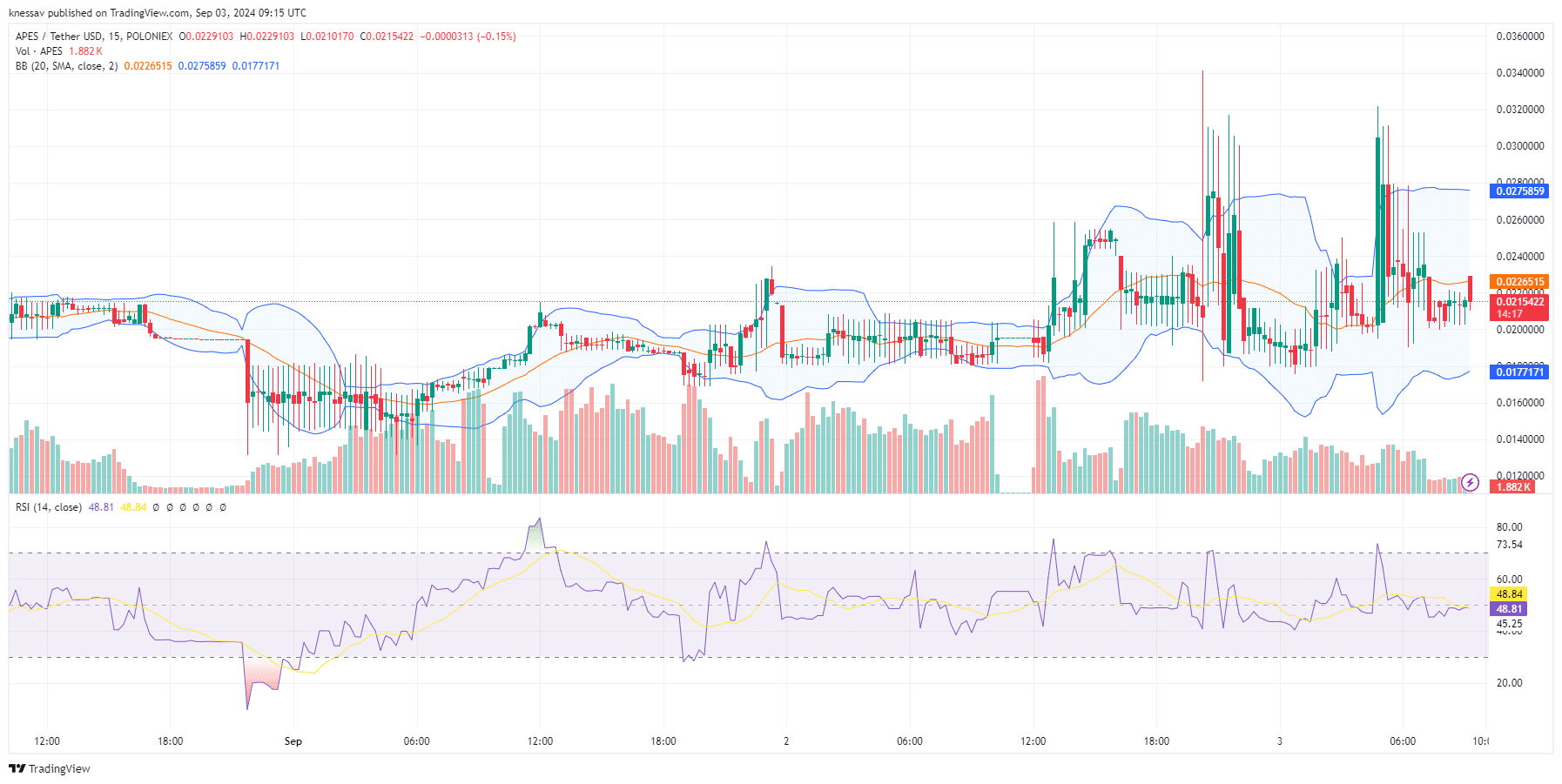This screenshot has height=784, width=1562.
Task: Click the 80.00 RSI axis label
Action: pos(1509,527)
